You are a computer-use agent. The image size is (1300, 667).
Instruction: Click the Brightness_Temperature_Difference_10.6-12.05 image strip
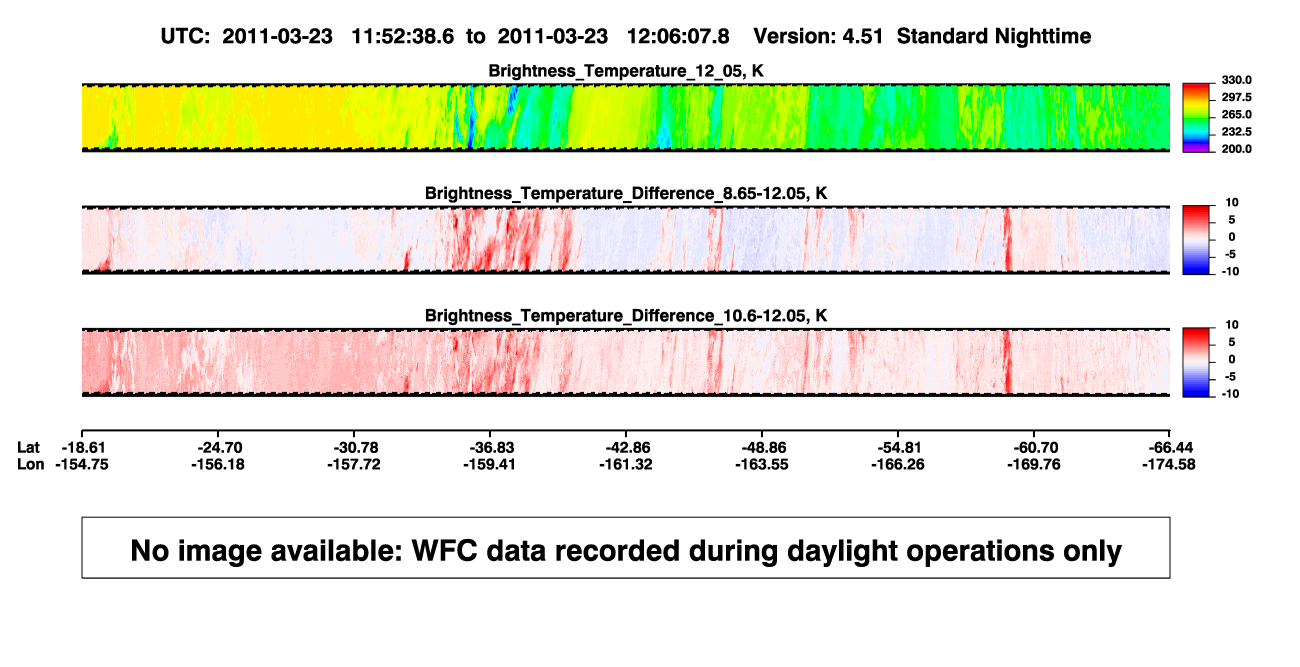(625, 362)
